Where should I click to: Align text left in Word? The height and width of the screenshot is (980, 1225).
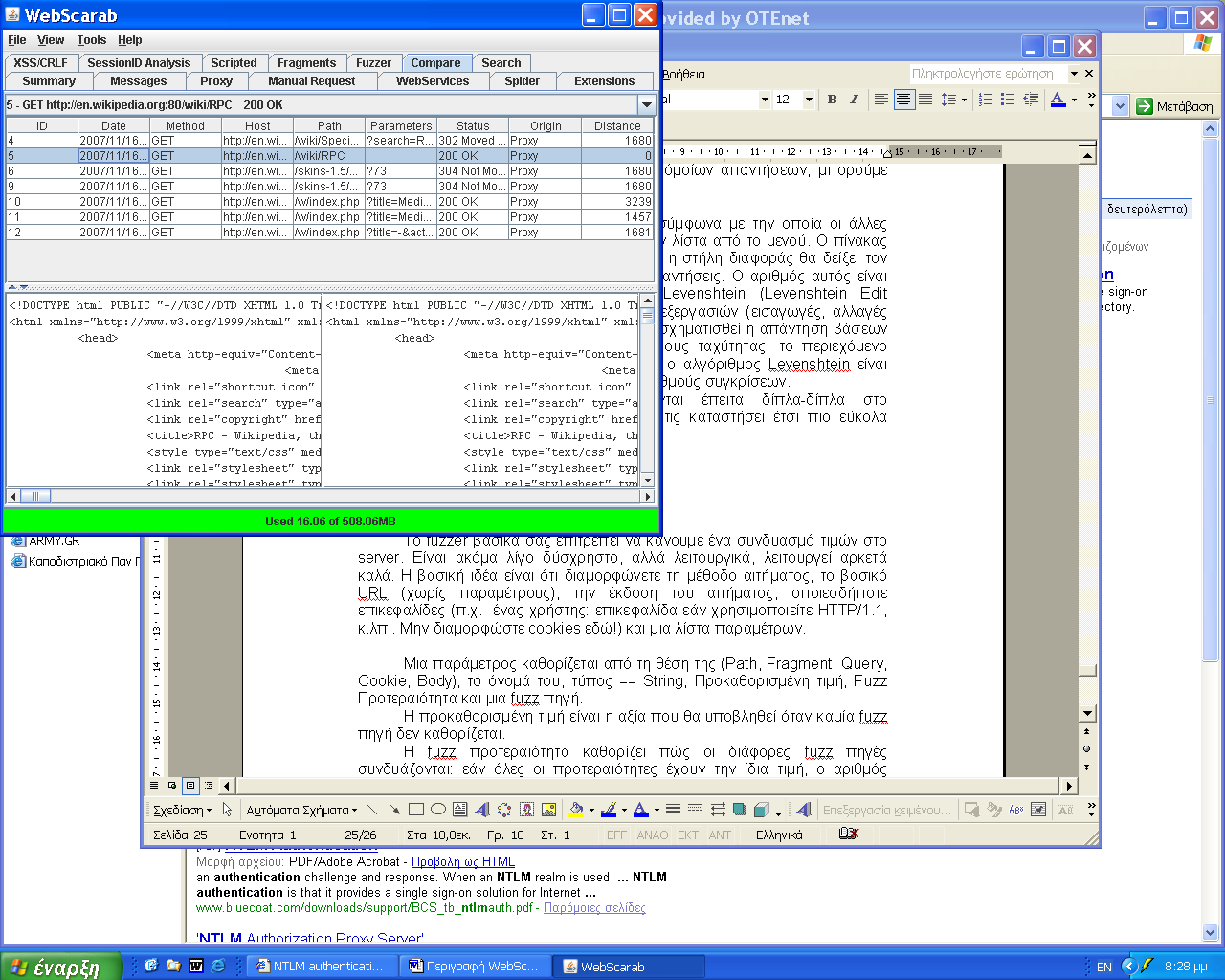pyautogui.click(x=881, y=100)
